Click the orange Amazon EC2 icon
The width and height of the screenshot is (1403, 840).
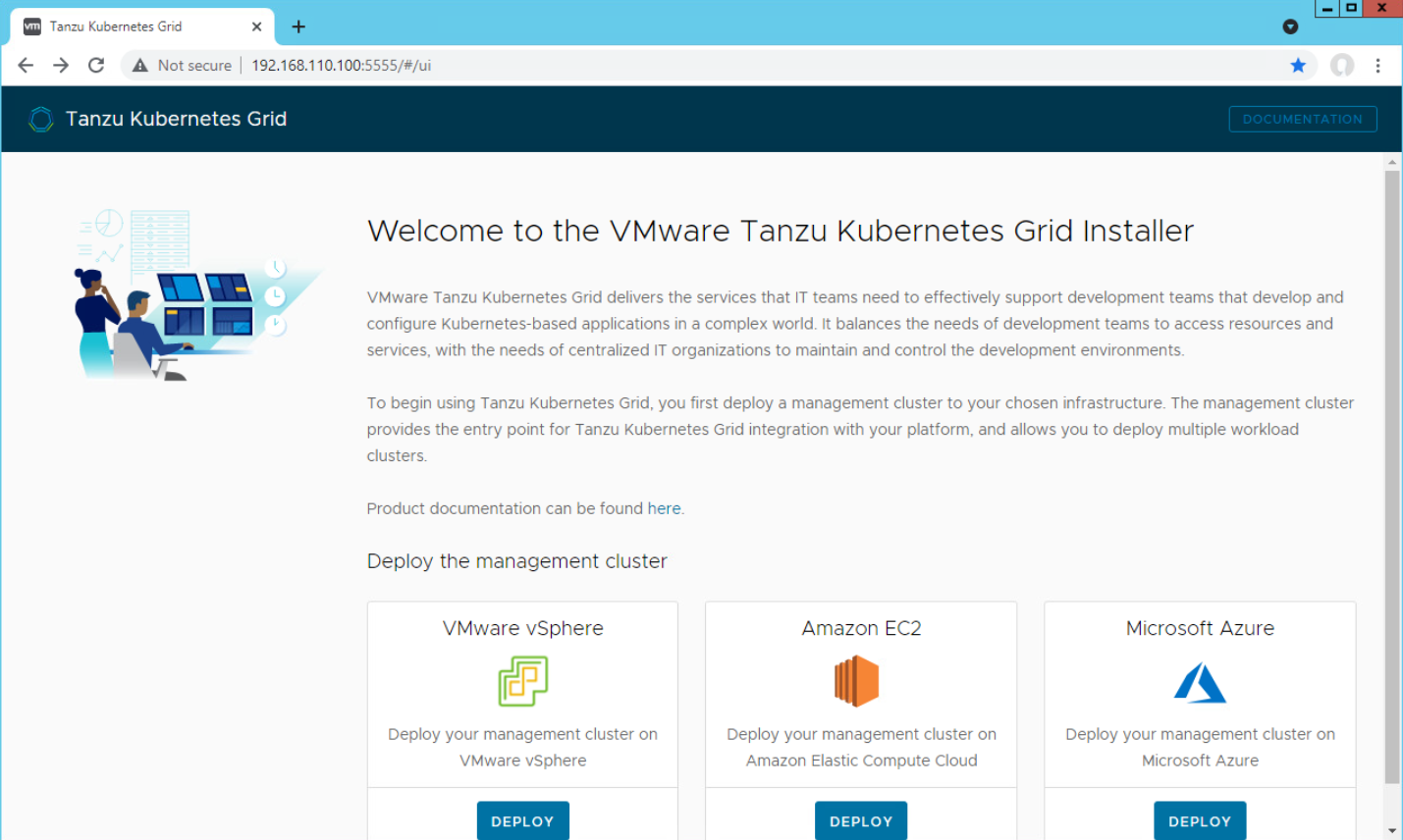click(857, 681)
